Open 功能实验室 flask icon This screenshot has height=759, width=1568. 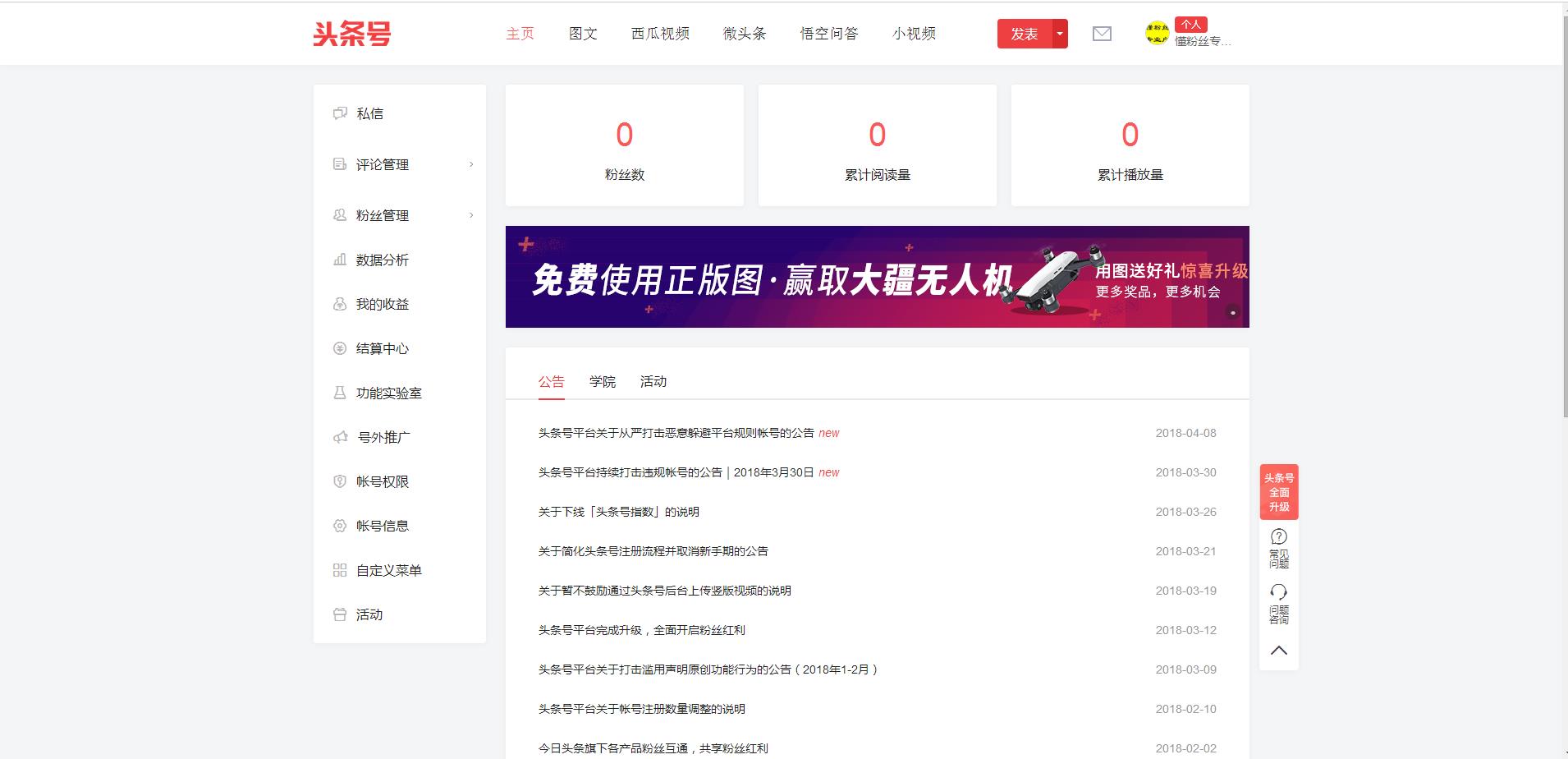coord(340,393)
